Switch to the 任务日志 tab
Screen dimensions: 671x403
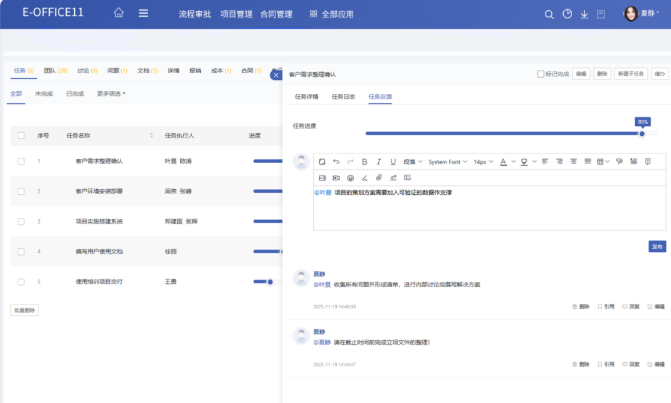click(x=343, y=96)
